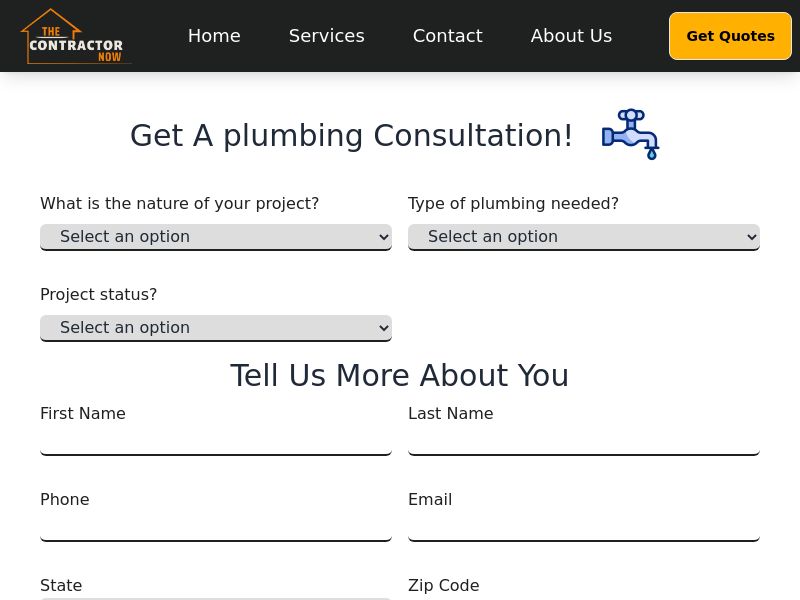This screenshot has width=800, height=600.
Task: Expand the project status dropdown
Action: point(216,327)
